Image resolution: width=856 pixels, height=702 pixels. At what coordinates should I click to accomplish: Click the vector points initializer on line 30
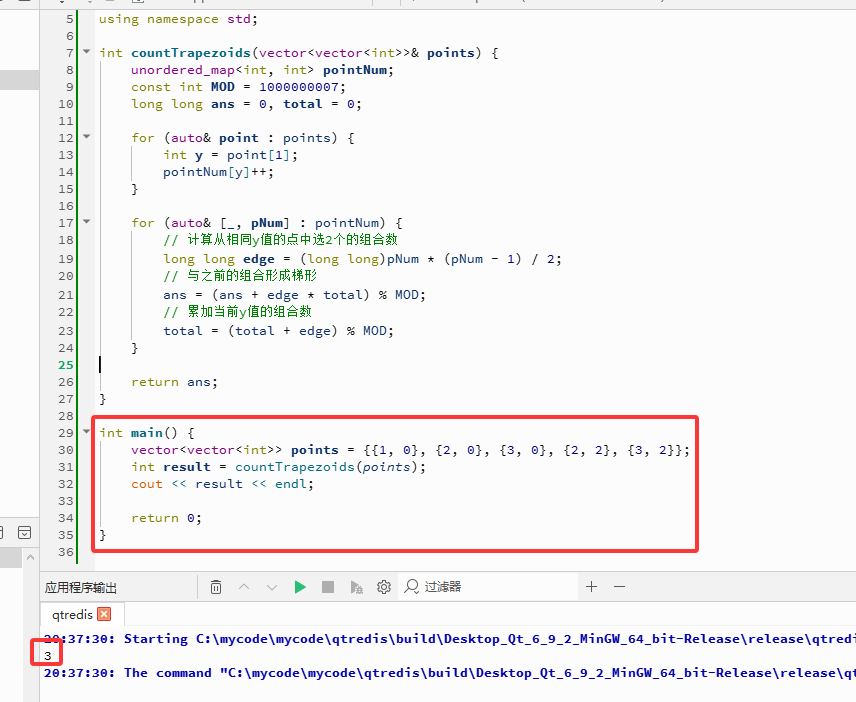pos(526,450)
